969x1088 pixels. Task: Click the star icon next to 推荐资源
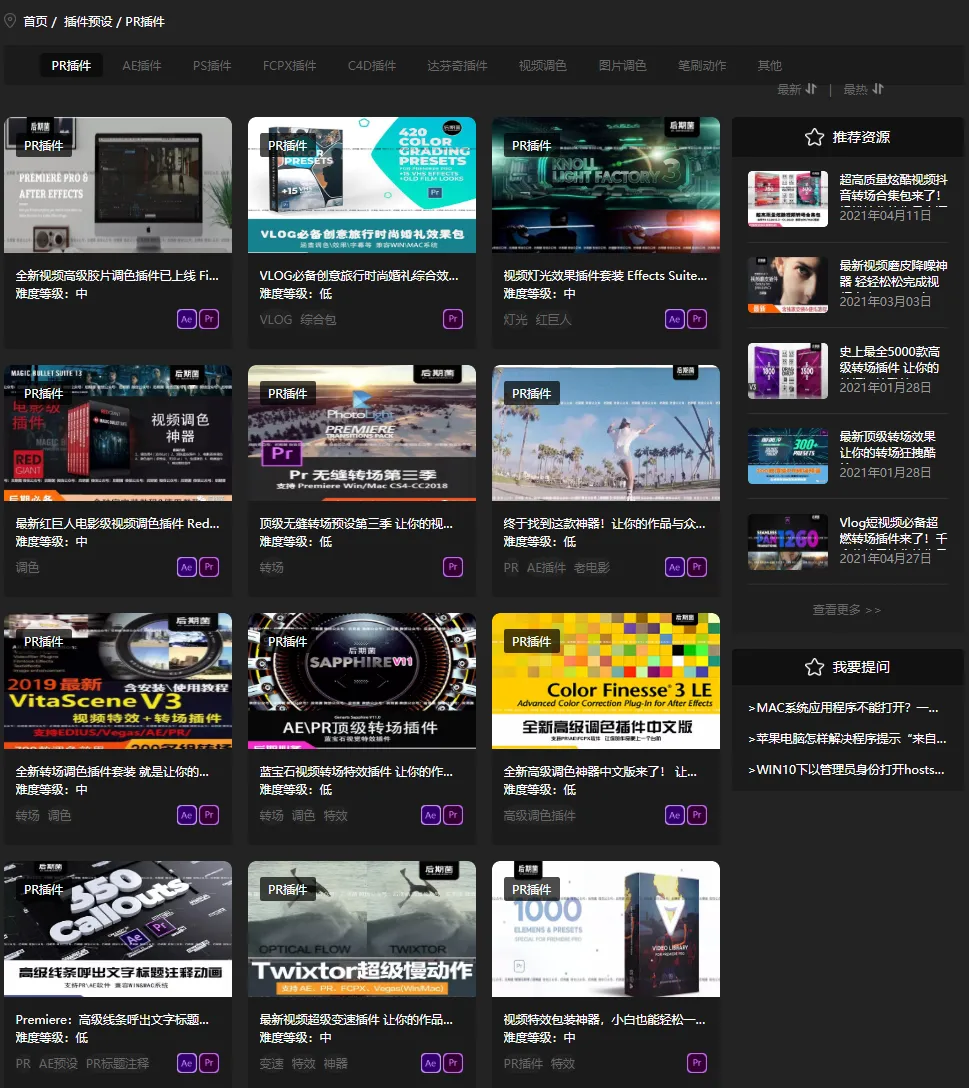(x=814, y=137)
